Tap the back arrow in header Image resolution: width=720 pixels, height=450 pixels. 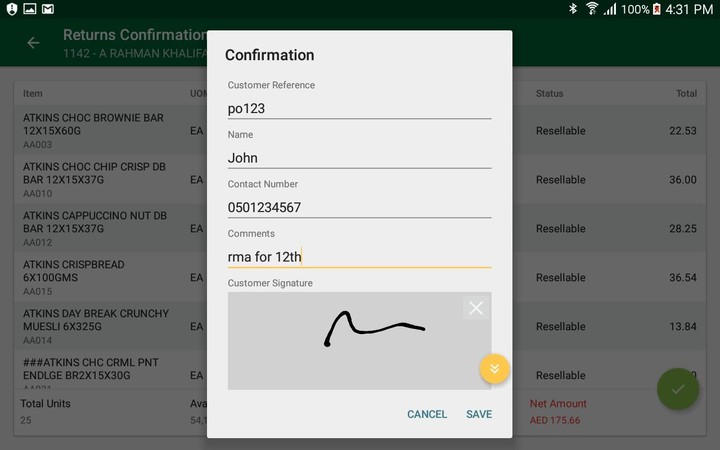(33, 42)
